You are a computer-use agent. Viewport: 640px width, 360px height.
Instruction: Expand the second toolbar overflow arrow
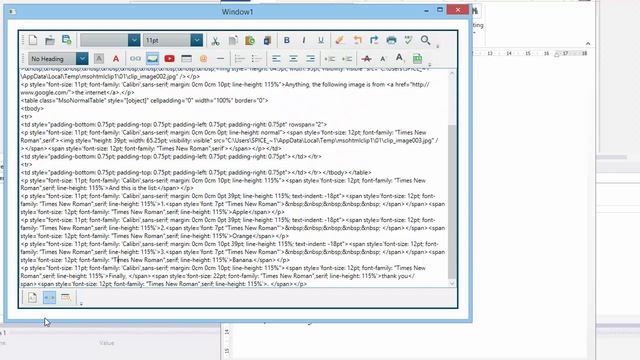(x=429, y=64)
